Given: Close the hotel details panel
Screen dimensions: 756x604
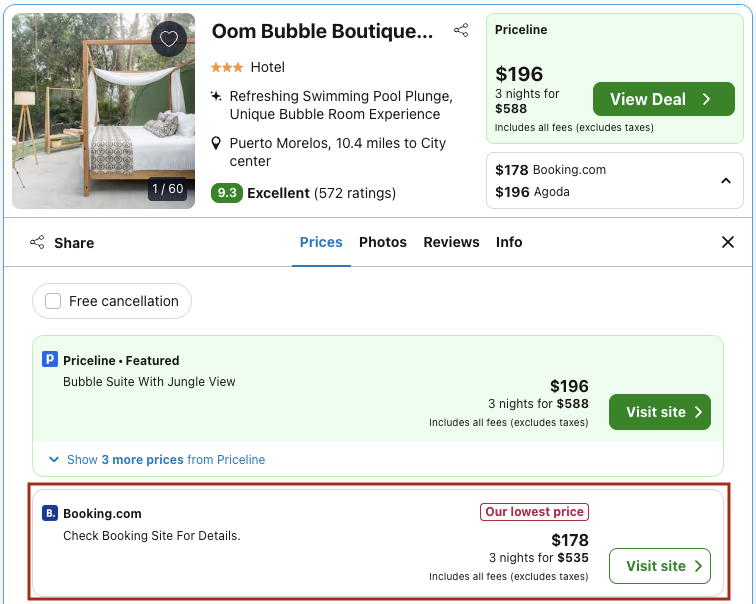Looking at the screenshot, I should tap(728, 242).
